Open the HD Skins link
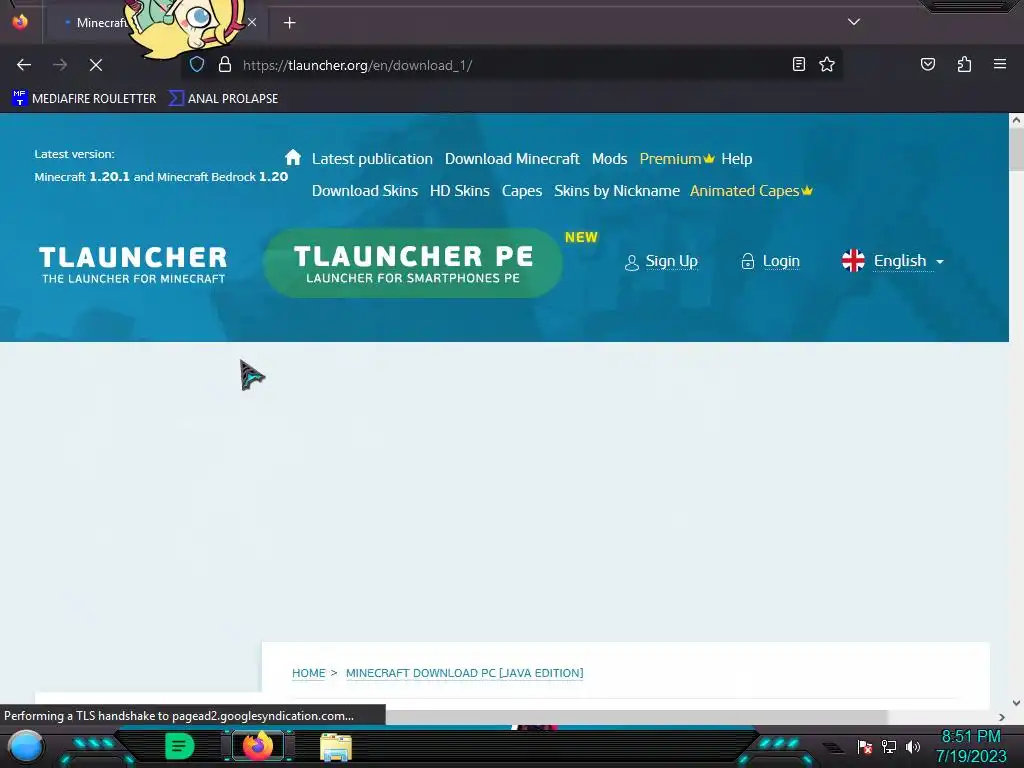The image size is (1024, 768). pos(460,191)
